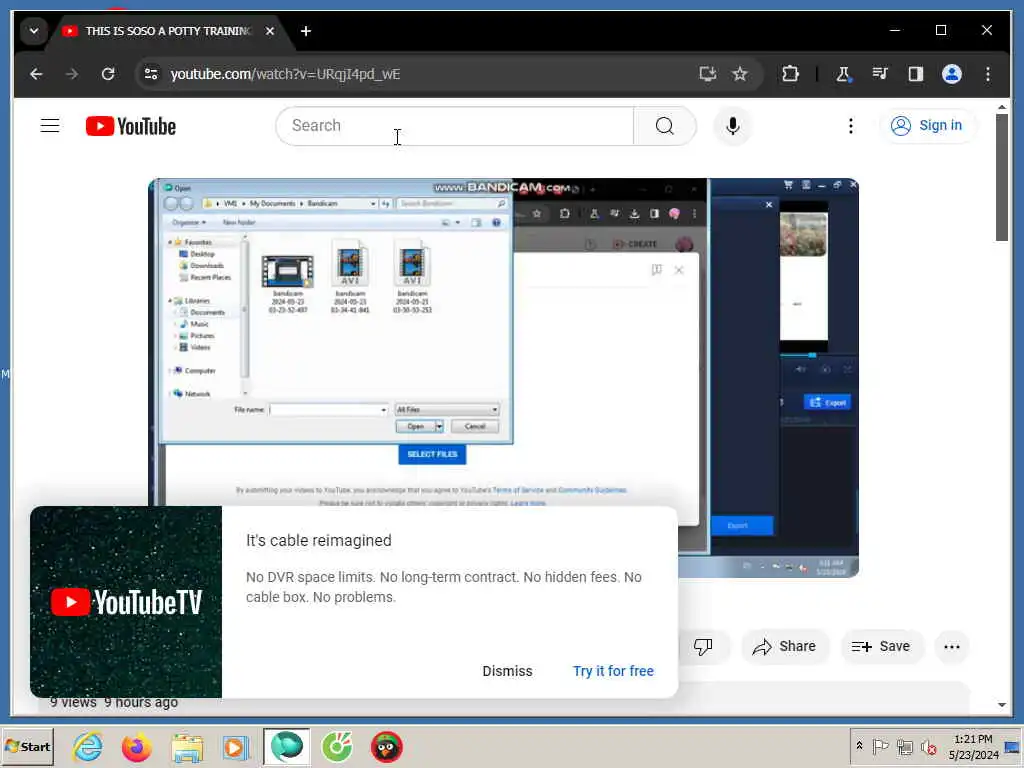Open media controls icon in toolbar
Image resolution: width=1024 pixels, height=768 pixels.
coord(880,74)
